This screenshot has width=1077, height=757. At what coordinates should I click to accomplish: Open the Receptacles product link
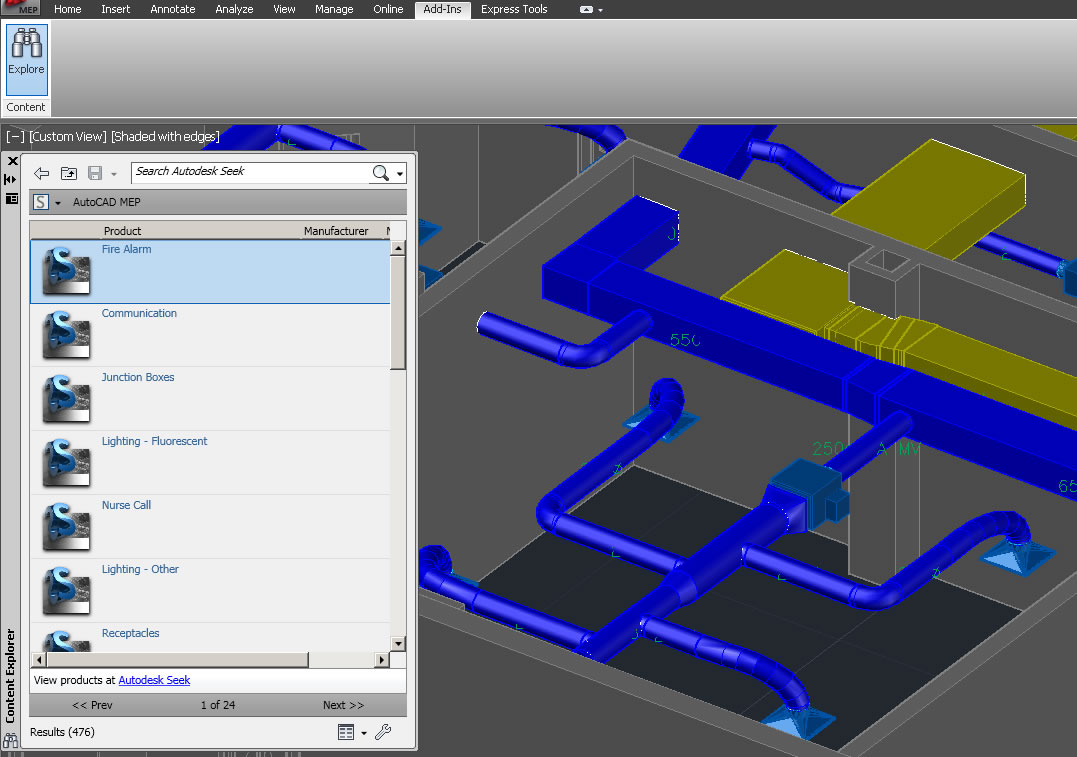(x=131, y=633)
